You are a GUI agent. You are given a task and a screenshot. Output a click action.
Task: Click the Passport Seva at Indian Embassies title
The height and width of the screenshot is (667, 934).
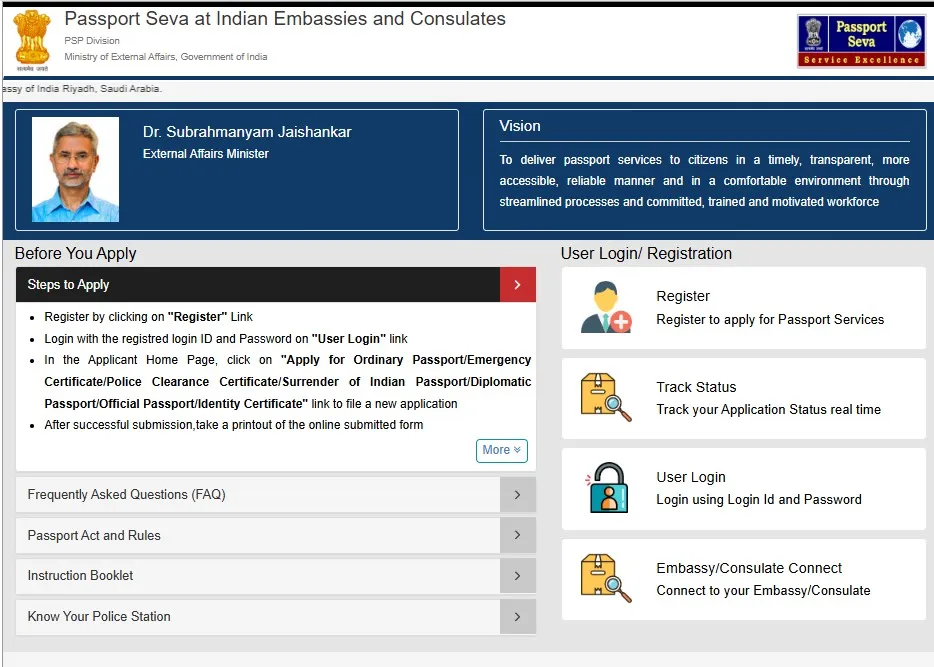point(285,18)
